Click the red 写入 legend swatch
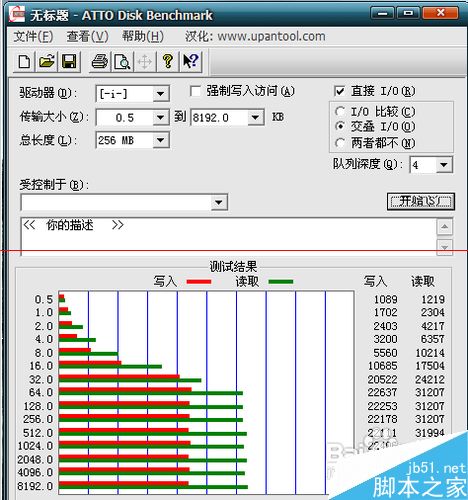Screen dimensions: 468x500 [199, 282]
